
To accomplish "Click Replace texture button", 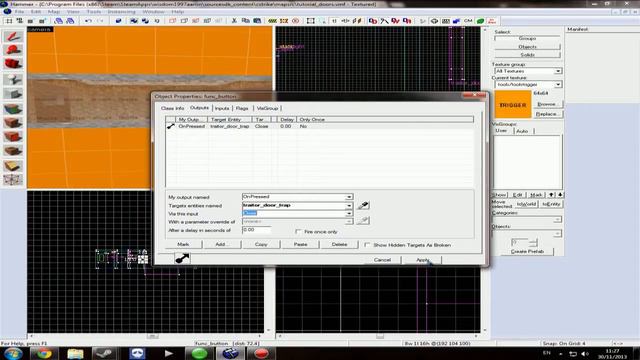I will tap(547, 114).
